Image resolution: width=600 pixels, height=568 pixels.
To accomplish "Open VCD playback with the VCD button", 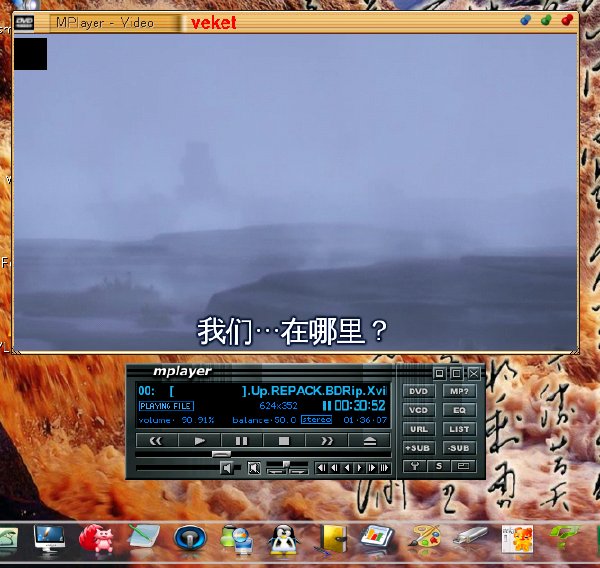I will pyautogui.click(x=419, y=410).
